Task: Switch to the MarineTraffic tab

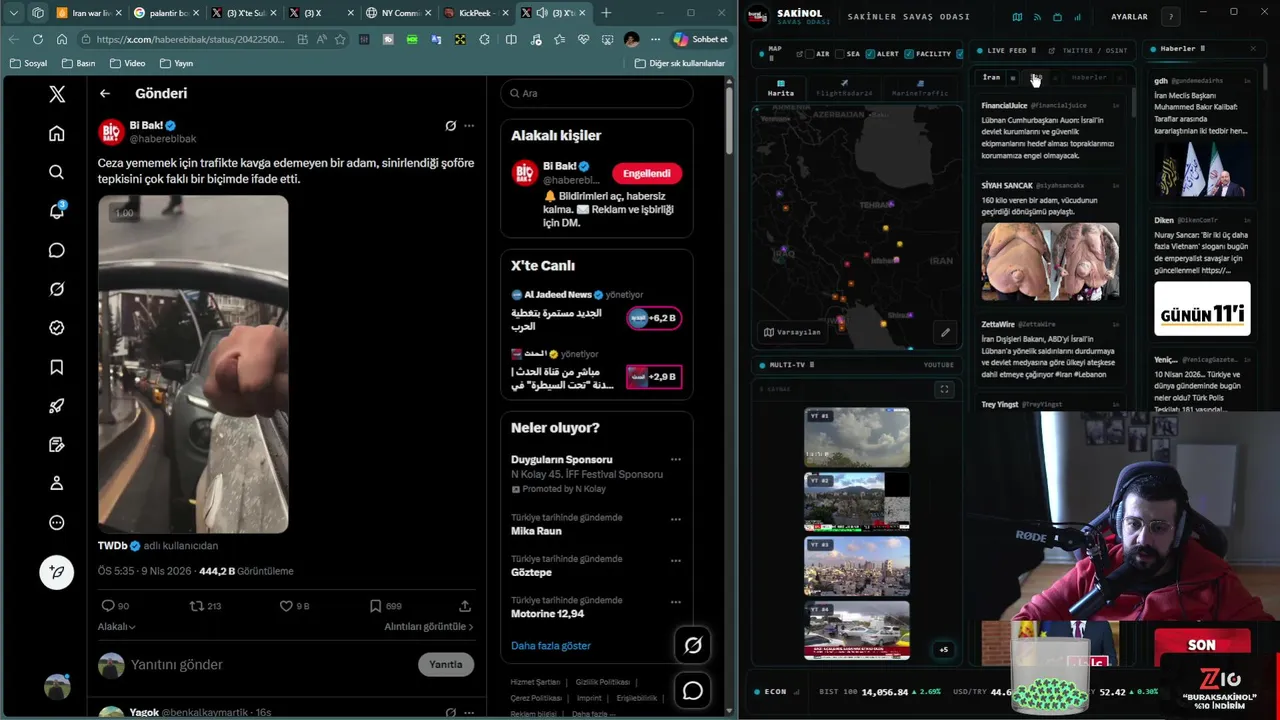Action: point(920,88)
